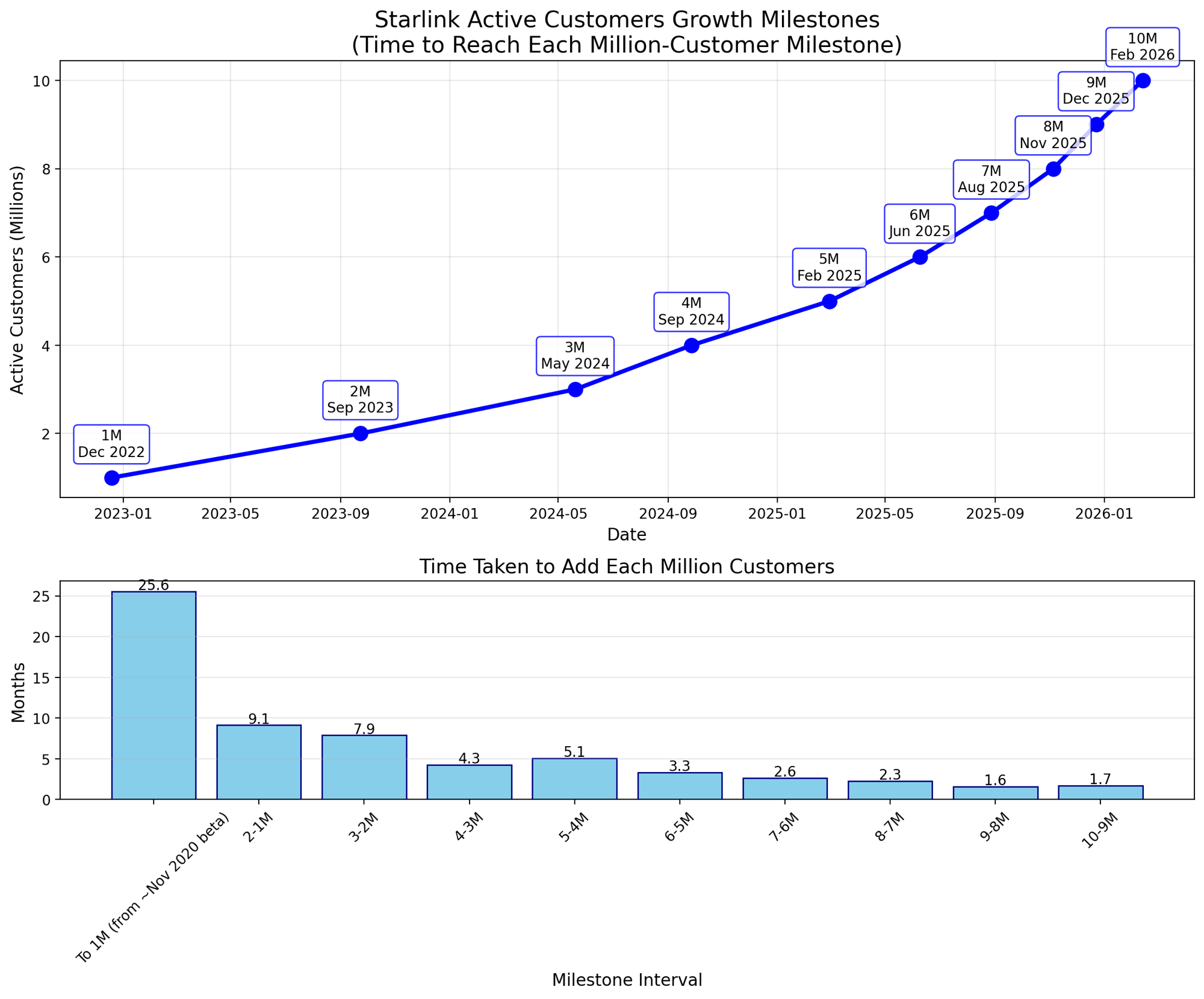
Task: Click the 2M Sep 2023 data point marker
Action: pyautogui.click(x=360, y=434)
